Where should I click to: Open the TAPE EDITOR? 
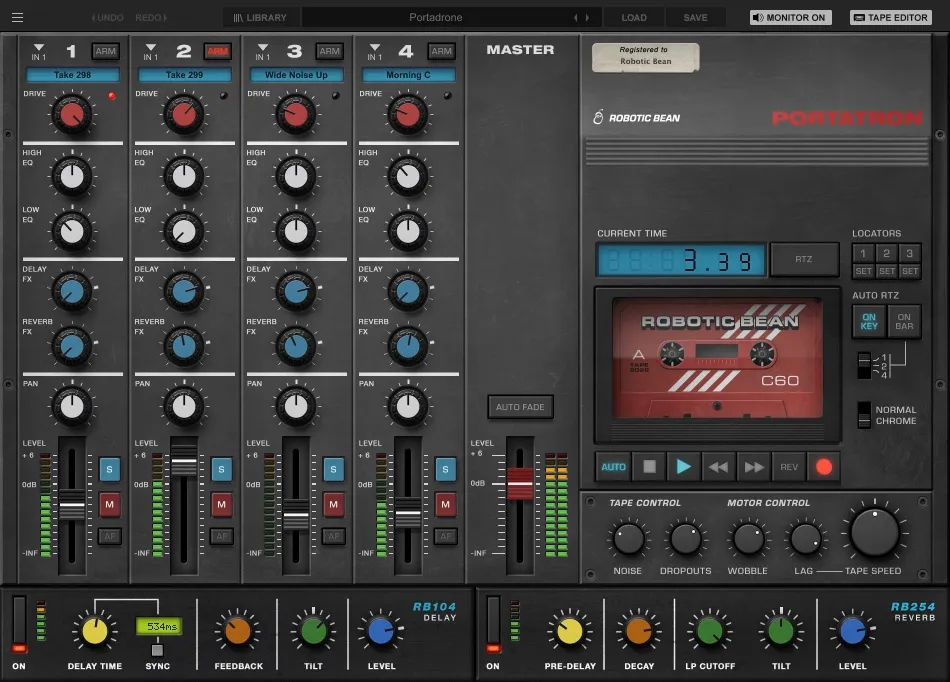coord(891,18)
